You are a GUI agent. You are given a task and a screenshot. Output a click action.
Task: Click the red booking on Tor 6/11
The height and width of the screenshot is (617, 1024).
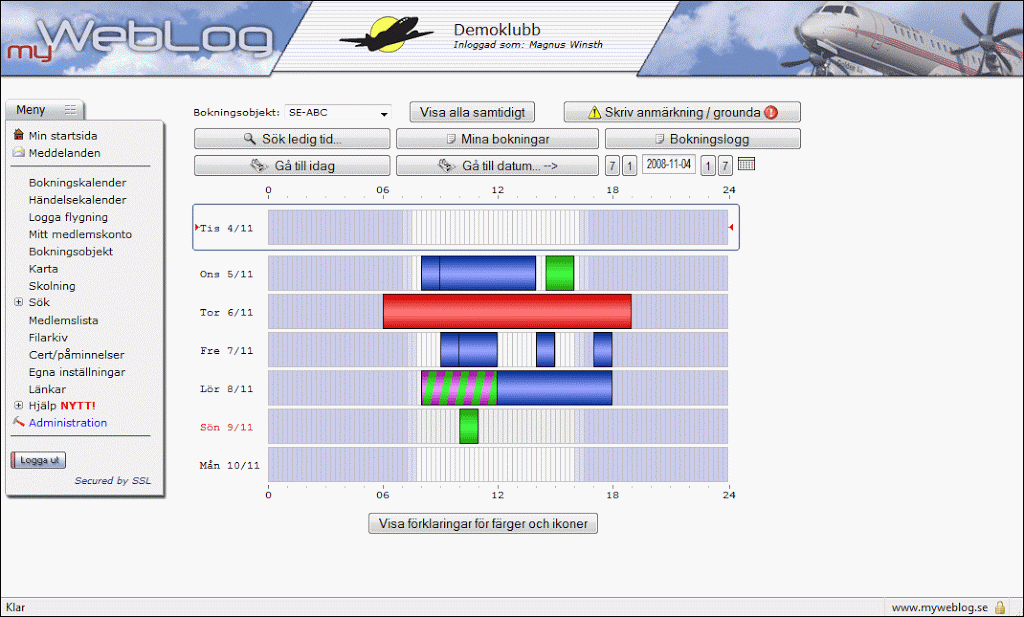click(507, 311)
